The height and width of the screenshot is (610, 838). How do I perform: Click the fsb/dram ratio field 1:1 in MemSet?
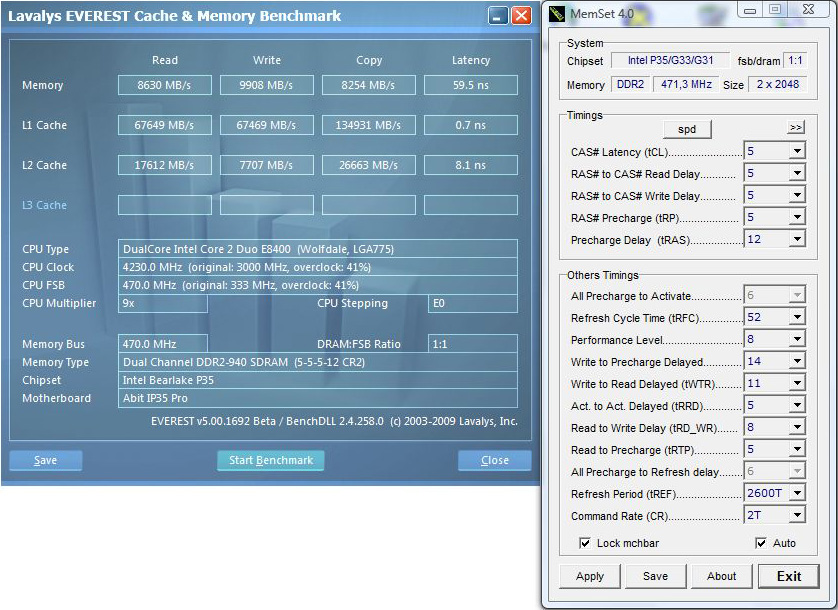(x=795, y=60)
